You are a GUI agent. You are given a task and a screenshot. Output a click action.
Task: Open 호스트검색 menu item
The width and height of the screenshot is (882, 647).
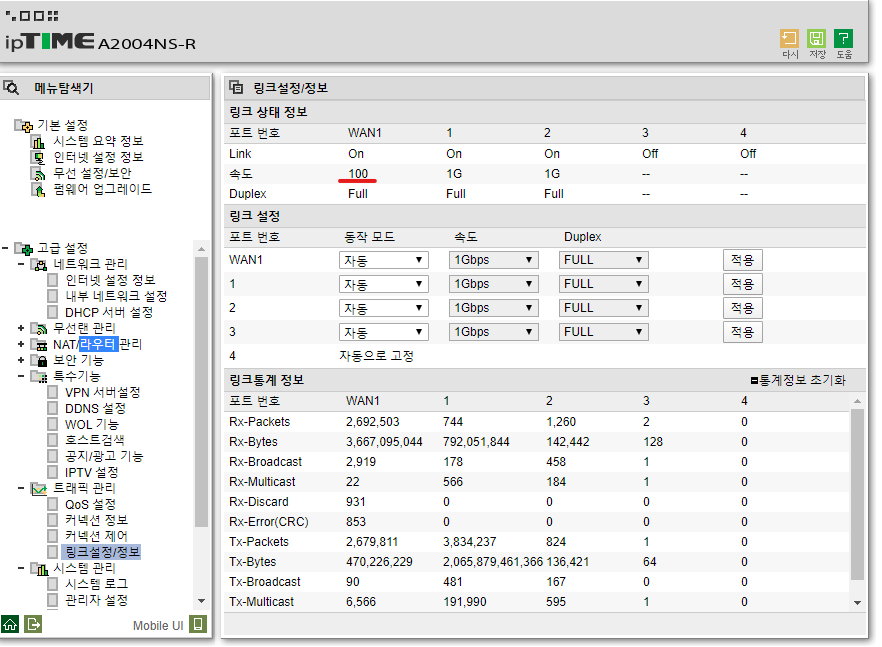[94, 440]
